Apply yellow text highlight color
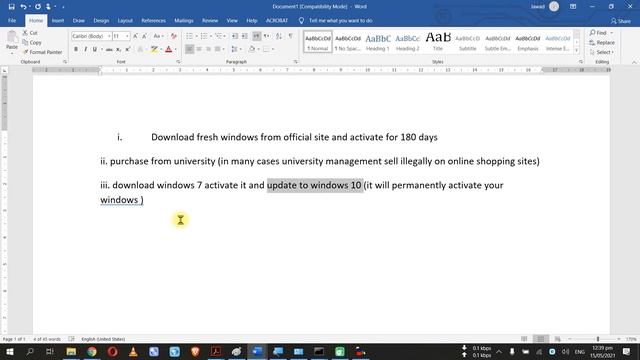This screenshot has height=360, width=640. tap(154, 49)
